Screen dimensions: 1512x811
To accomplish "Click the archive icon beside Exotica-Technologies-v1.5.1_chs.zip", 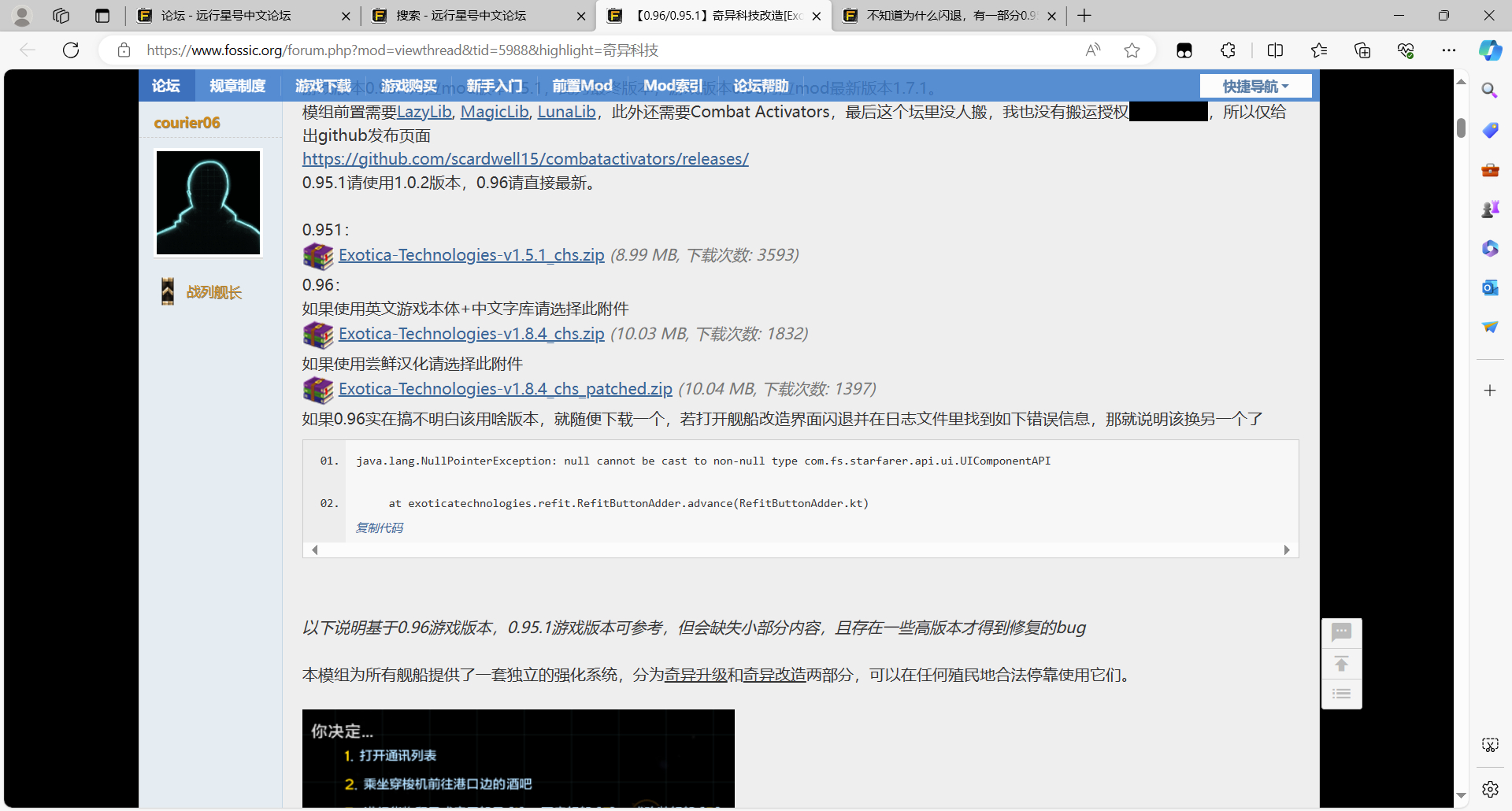I will tap(317, 256).
